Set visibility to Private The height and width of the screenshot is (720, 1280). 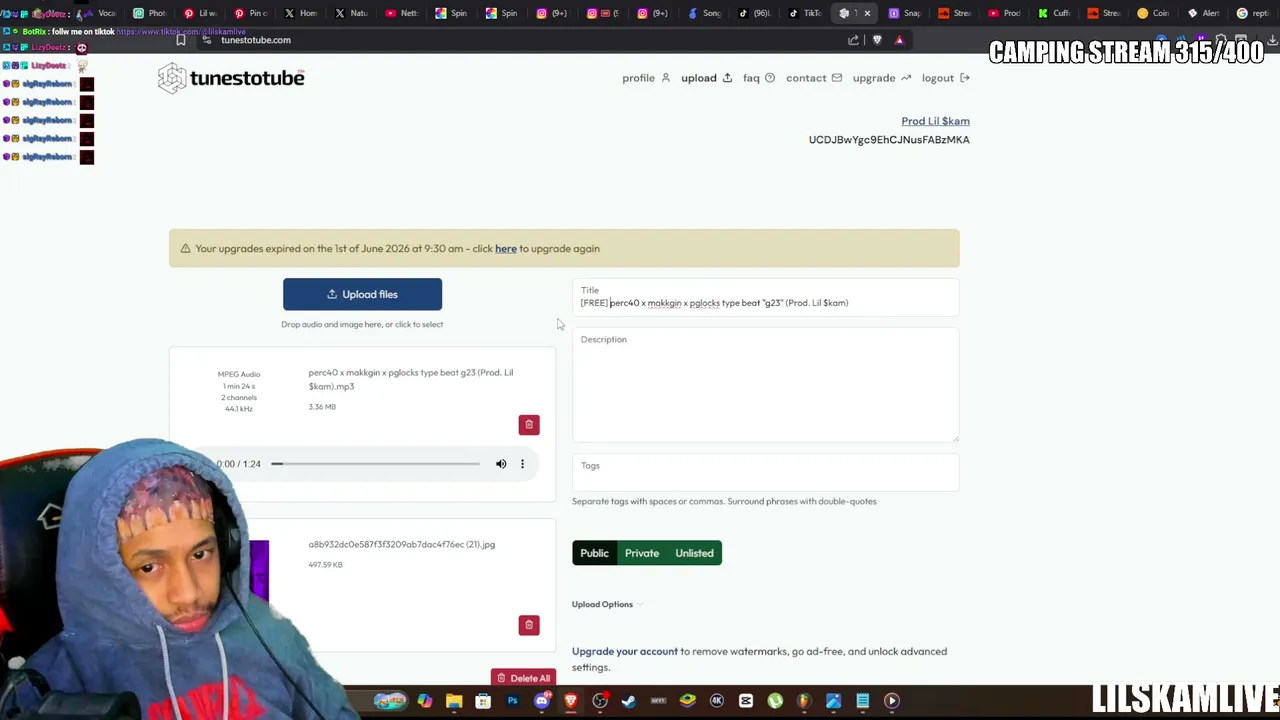click(642, 553)
